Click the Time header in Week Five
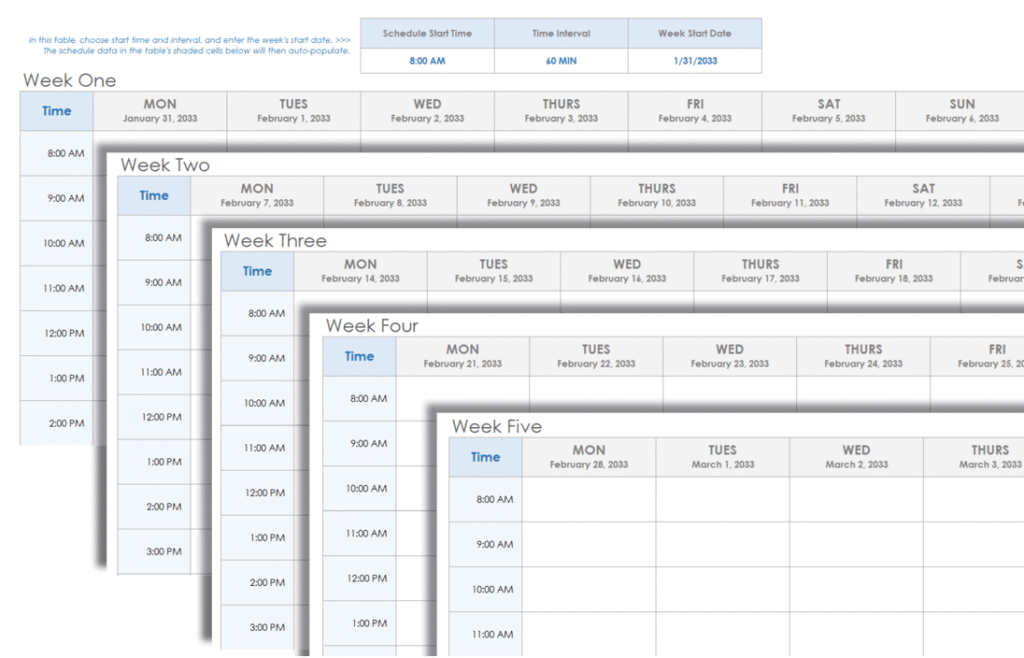The width and height of the screenshot is (1024, 658). pos(485,457)
